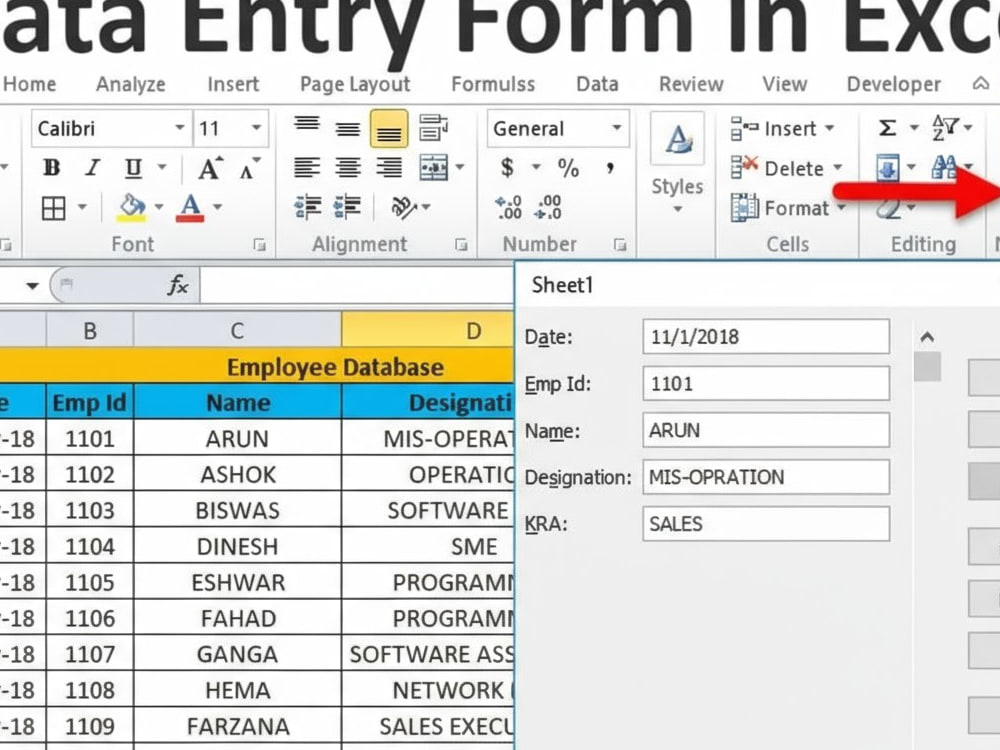The width and height of the screenshot is (1000, 750).
Task: Open the Page Layout tab
Action: [355, 85]
